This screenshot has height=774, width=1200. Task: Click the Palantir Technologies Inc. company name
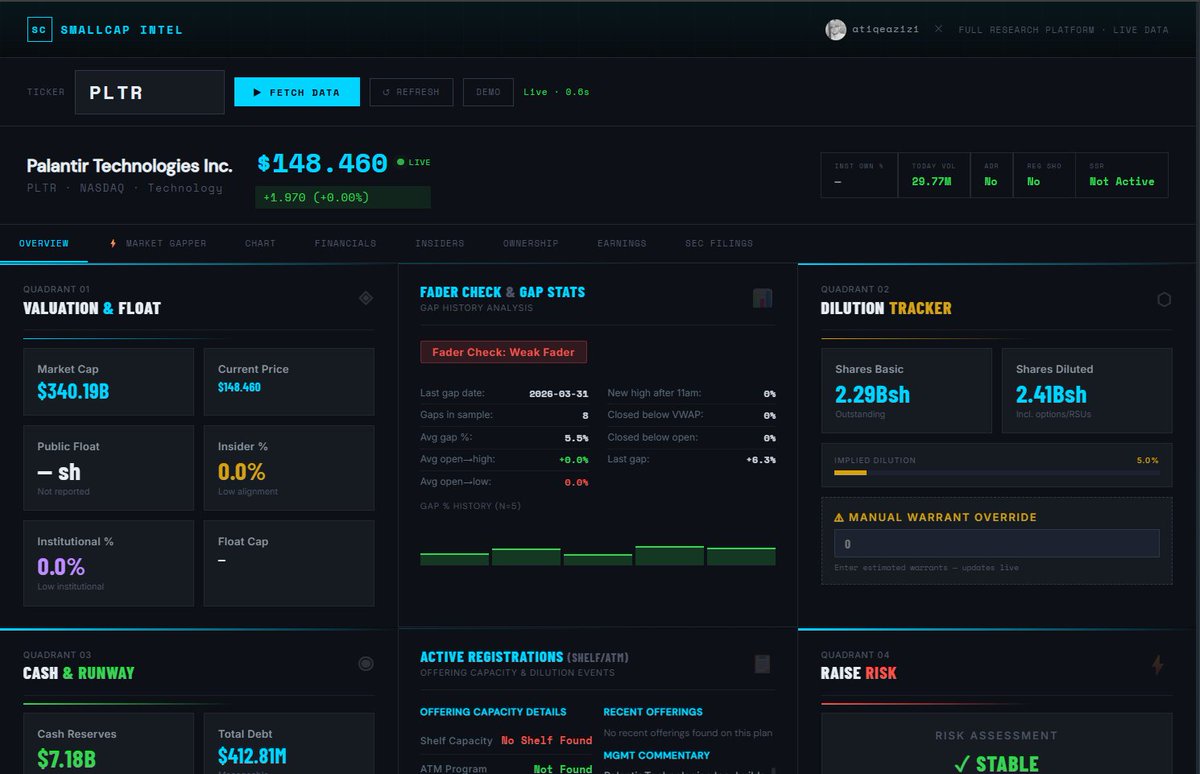[x=129, y=166]
